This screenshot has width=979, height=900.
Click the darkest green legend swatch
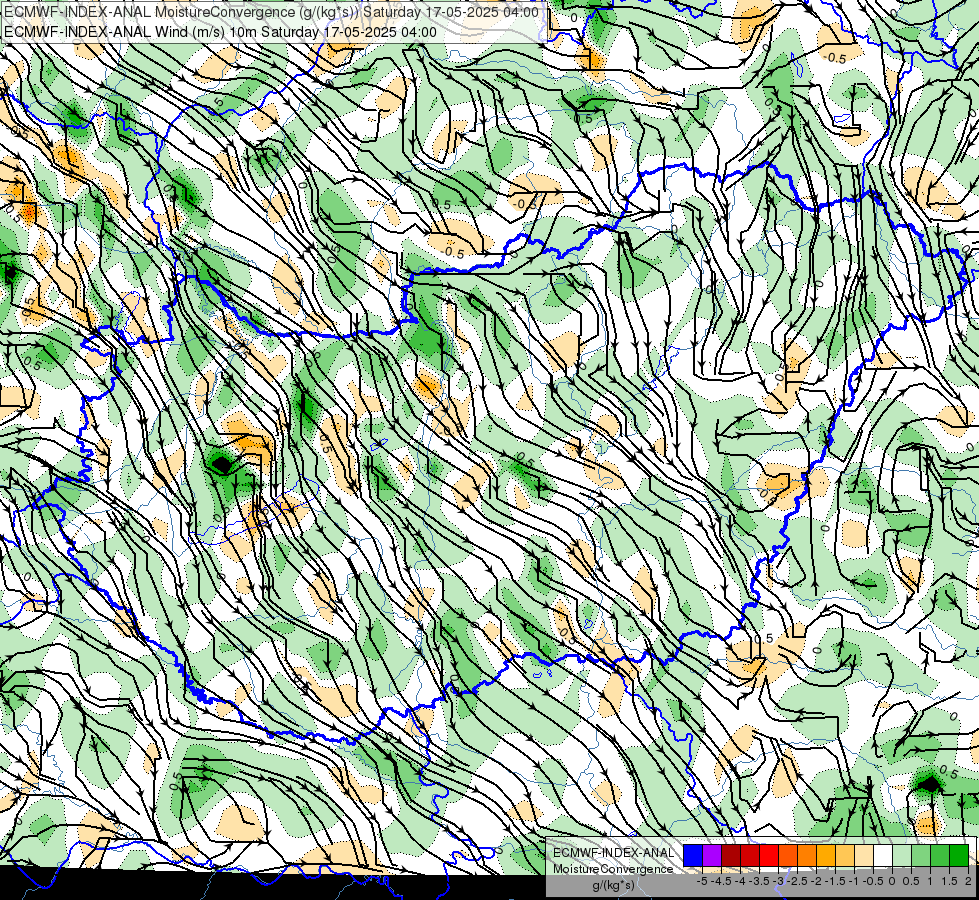pos(959,856)
